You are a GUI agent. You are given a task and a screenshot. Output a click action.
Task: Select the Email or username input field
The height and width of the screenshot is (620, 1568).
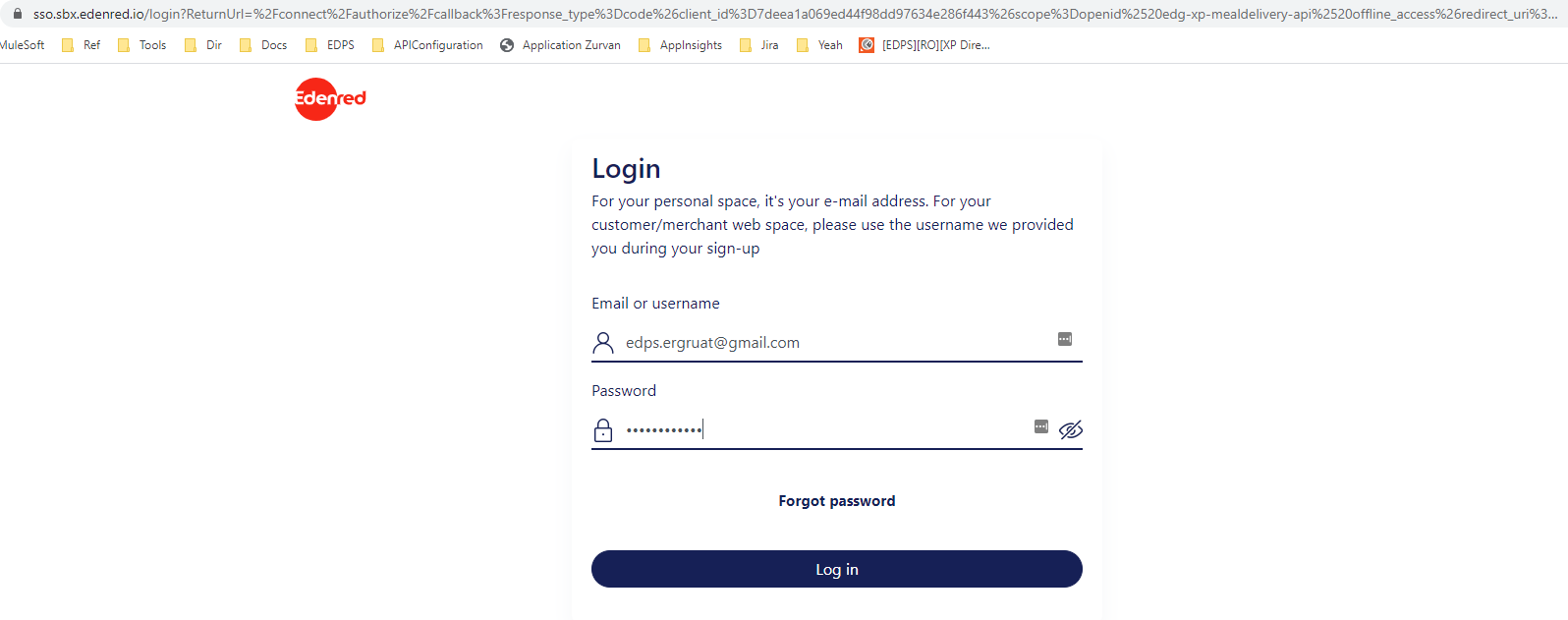(835, 342)
